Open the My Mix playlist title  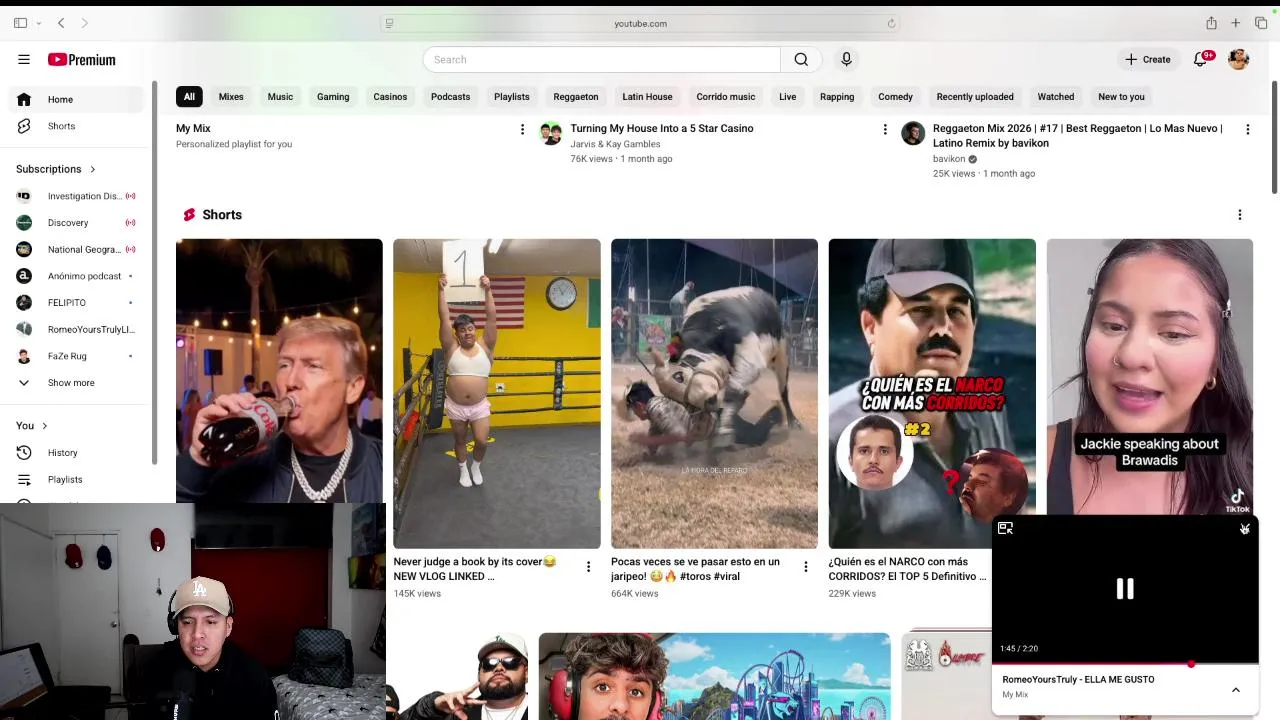[193, 128]
